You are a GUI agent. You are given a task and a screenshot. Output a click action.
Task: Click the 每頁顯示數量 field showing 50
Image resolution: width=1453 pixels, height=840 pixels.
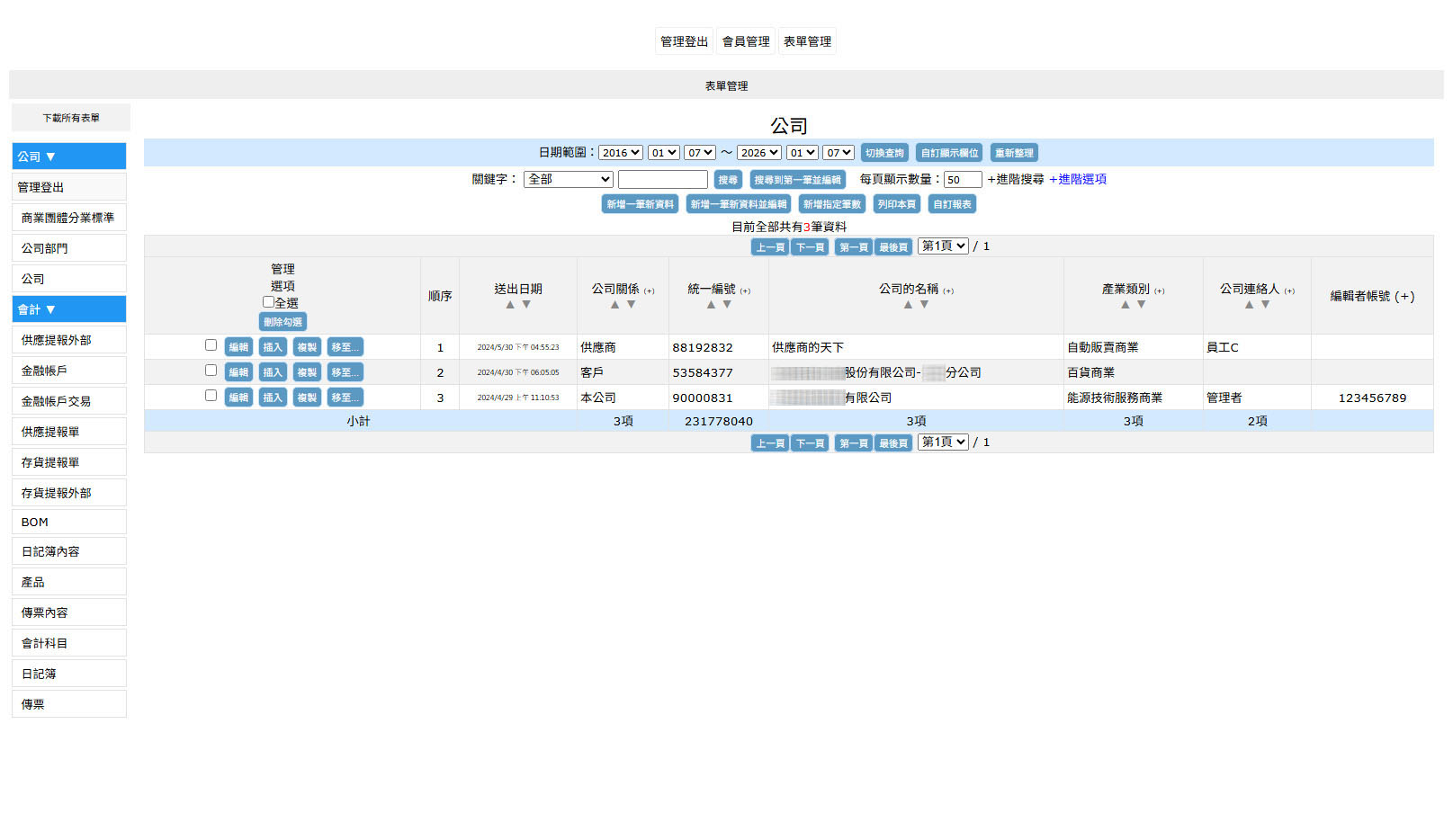pos(963,180)
